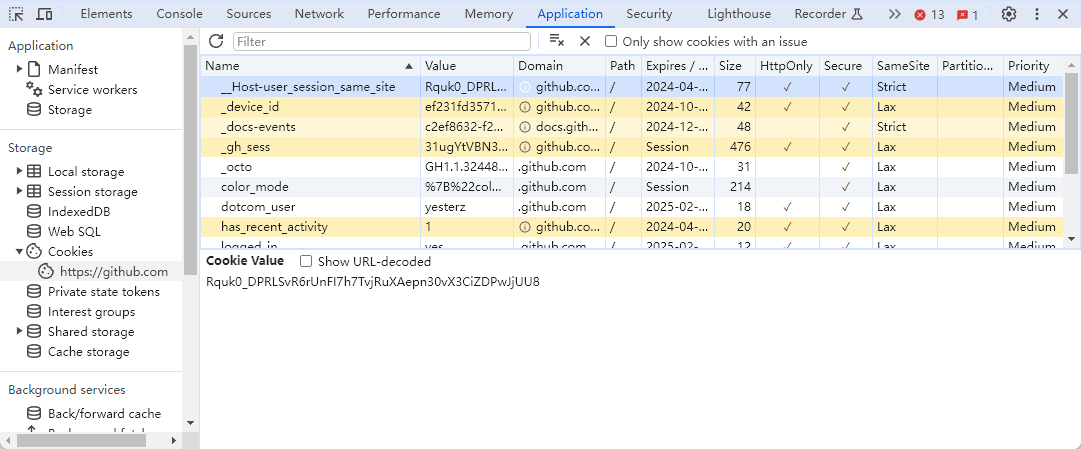The width and height of the screenshot is (1081, 449).
Task: Sort by the SameSite column header
Action: 905,66
